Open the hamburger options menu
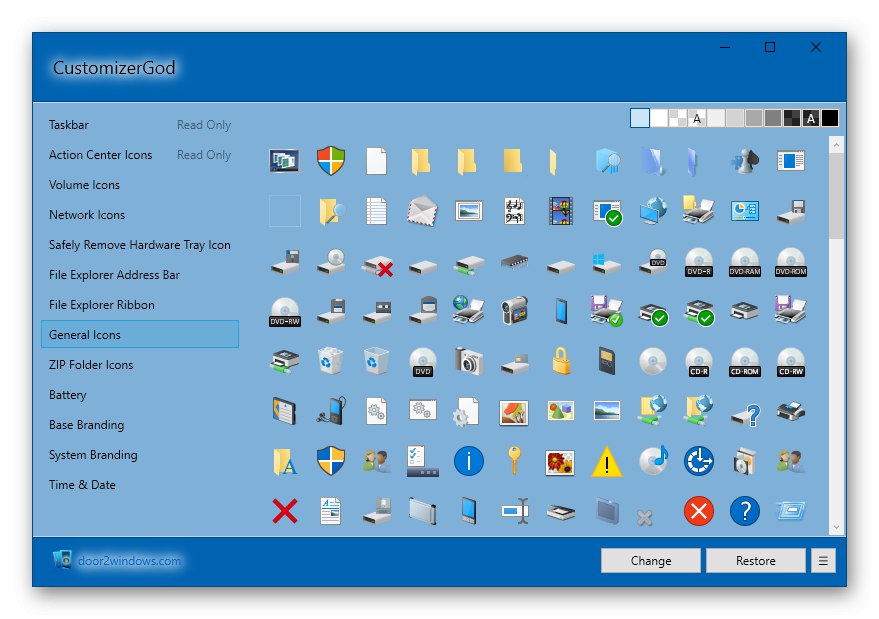 tap(822, 560)
